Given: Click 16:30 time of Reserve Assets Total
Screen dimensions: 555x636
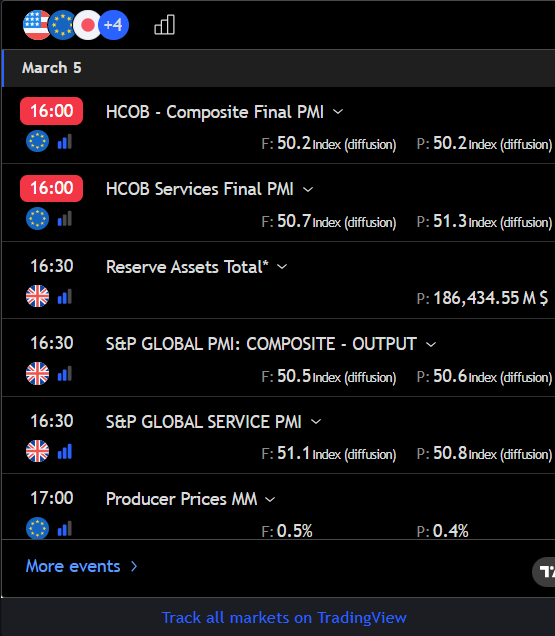Looking at the screenshot, I should [52, 266].
